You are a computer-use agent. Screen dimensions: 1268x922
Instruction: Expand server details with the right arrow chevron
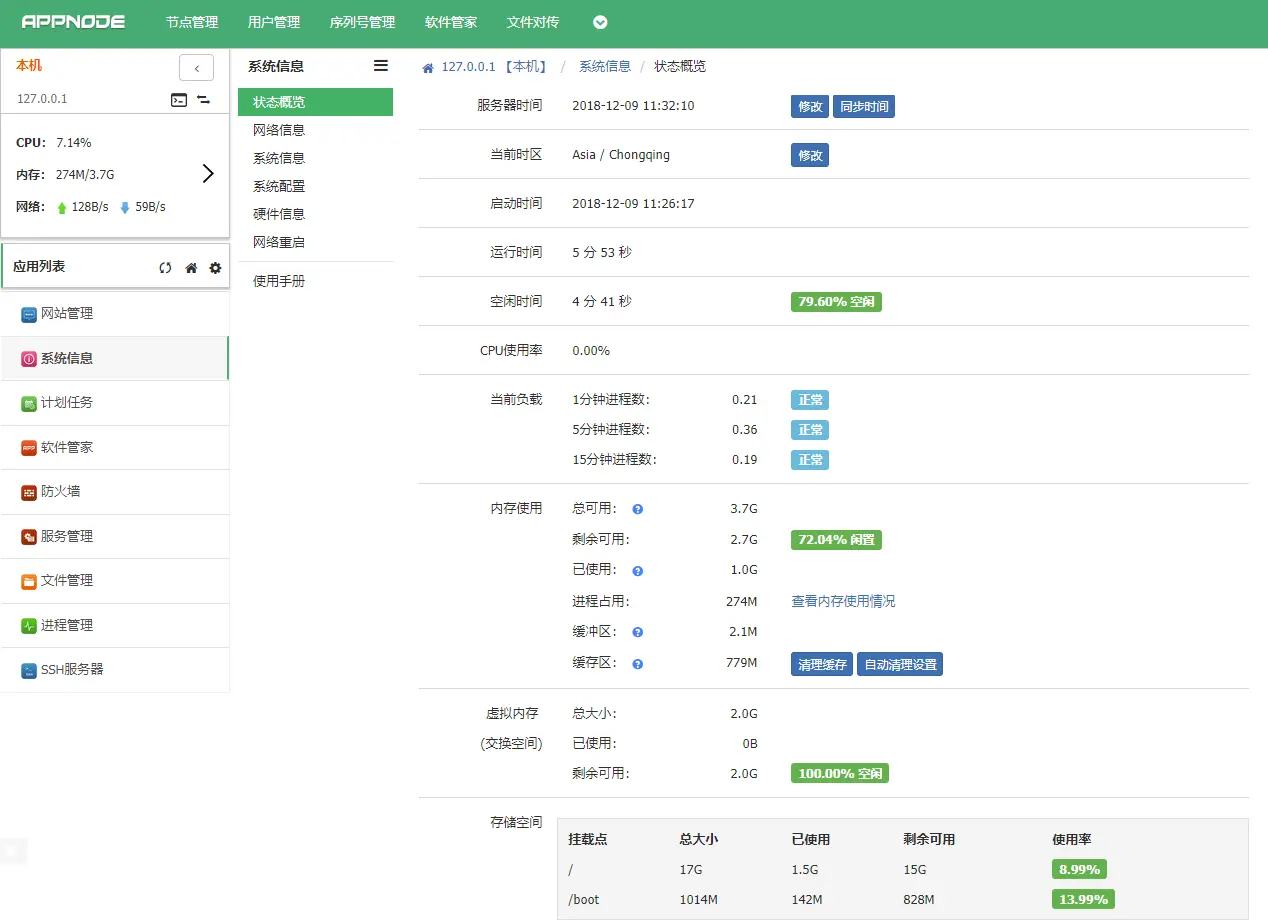pos(208,172)
